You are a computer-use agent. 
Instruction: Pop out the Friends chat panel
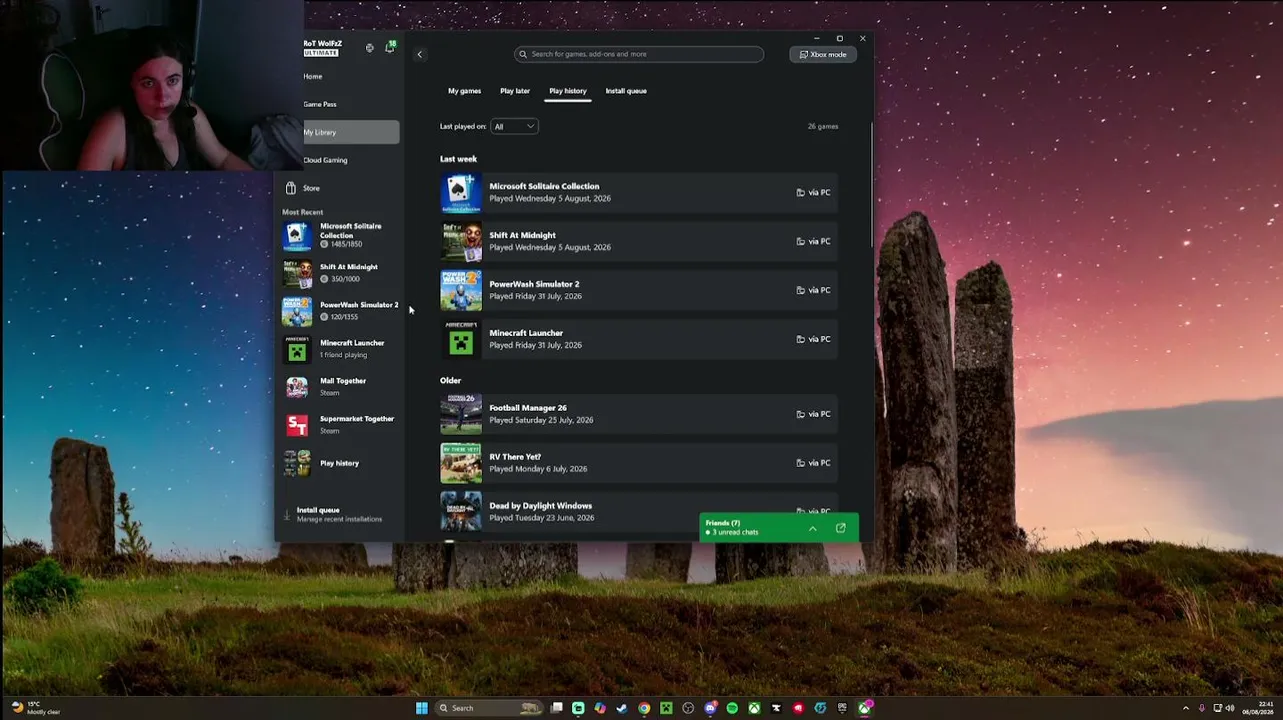click(841, 528)
